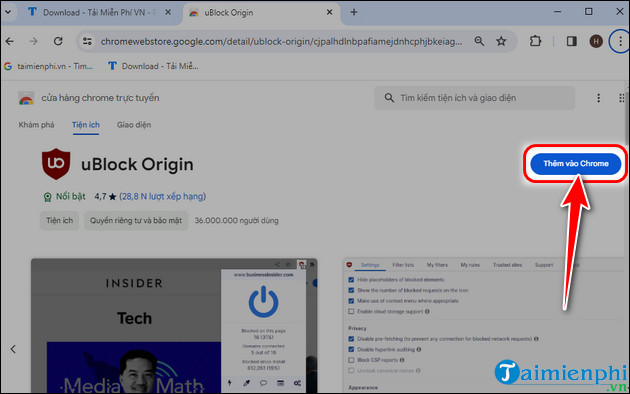Click the browser forward arrow
This screenshot has width=630, height=394.
tap(34, 41)
